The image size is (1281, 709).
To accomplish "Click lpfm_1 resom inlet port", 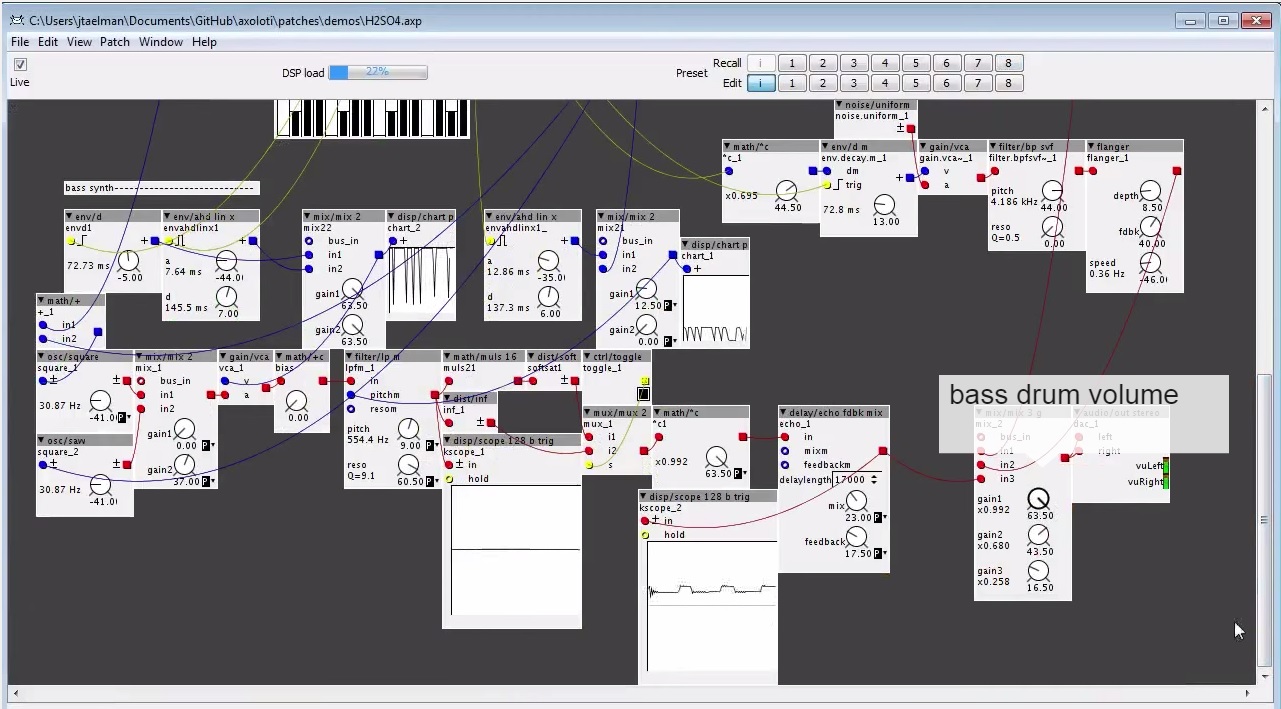I will pos(351,409).
